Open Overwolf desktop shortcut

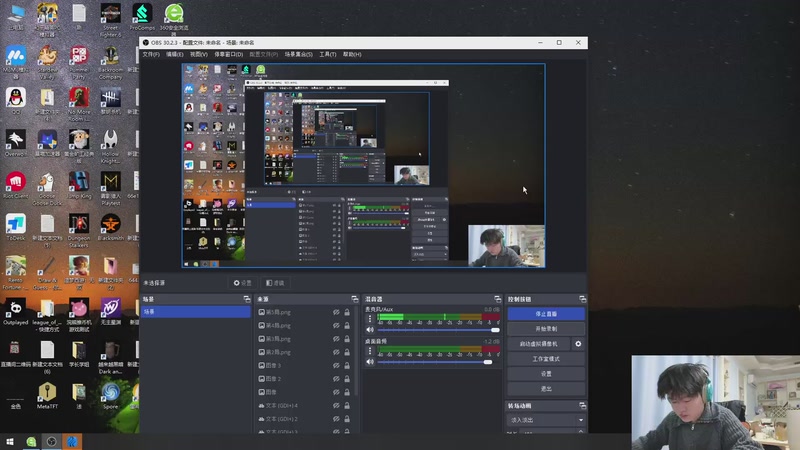pyautogui.click(x=16, y=143)
